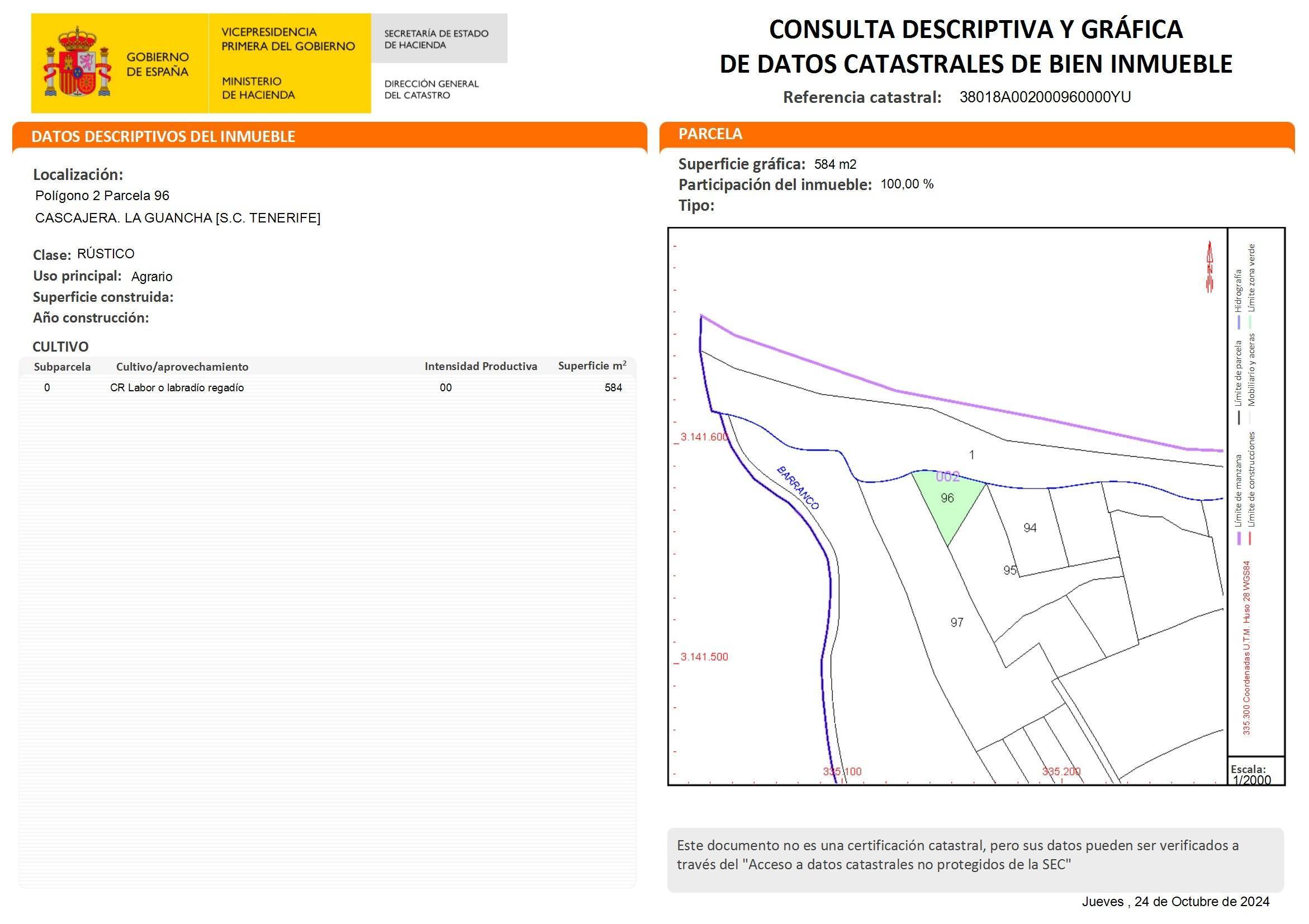This screenshot has height=924, width=1309.
Task: Click the Hidrografía legend symbol
Action: click(1240, 321)
